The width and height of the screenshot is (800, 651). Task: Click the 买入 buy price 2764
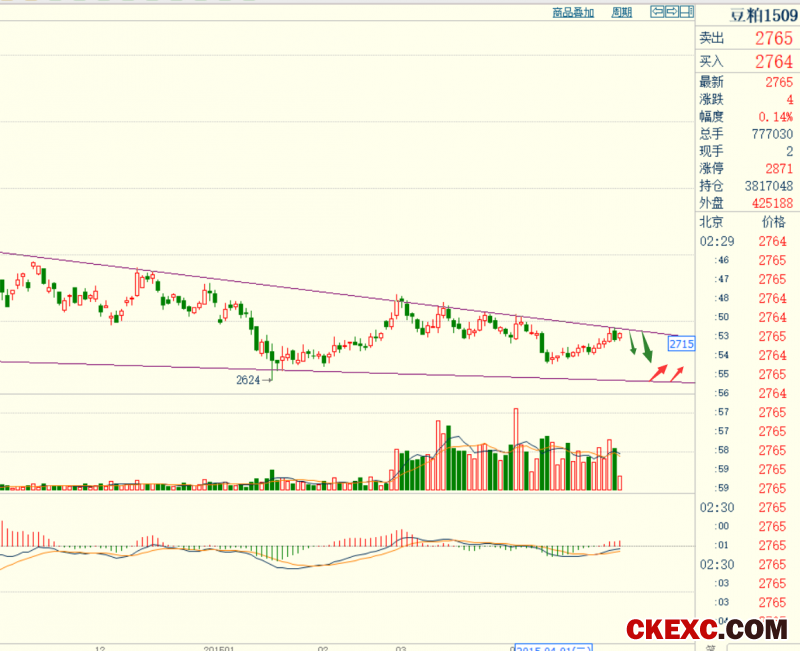[773, 62]
